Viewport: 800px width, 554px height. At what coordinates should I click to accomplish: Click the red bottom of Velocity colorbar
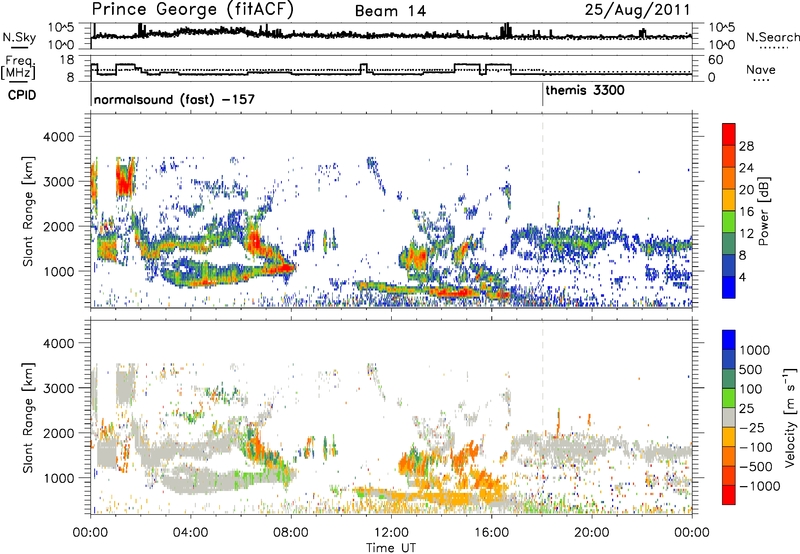[729, 495]
